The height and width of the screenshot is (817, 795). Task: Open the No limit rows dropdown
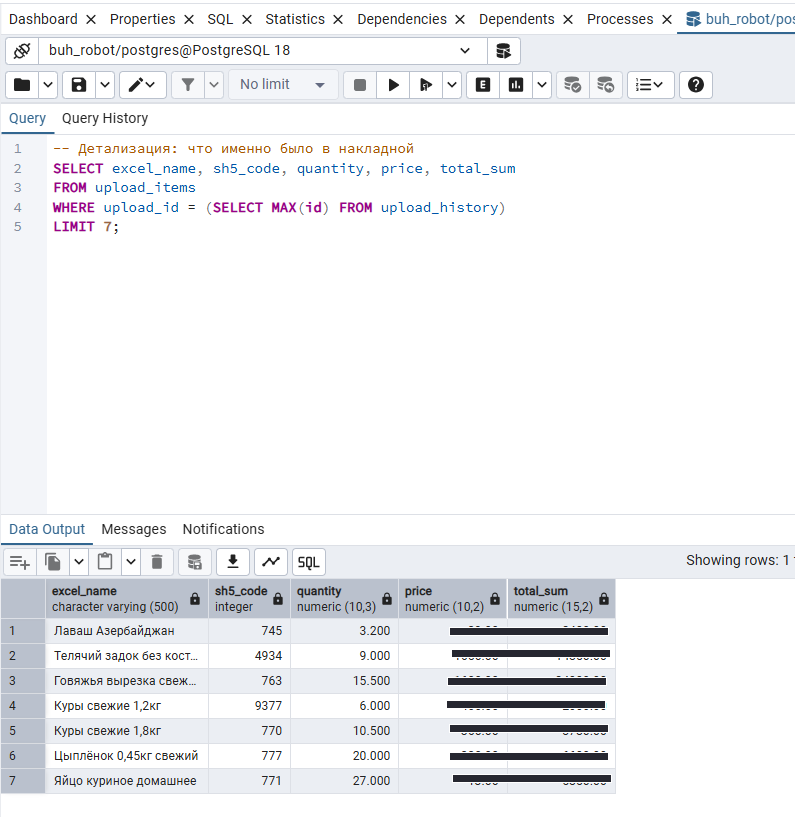click(x=283, y=85)
